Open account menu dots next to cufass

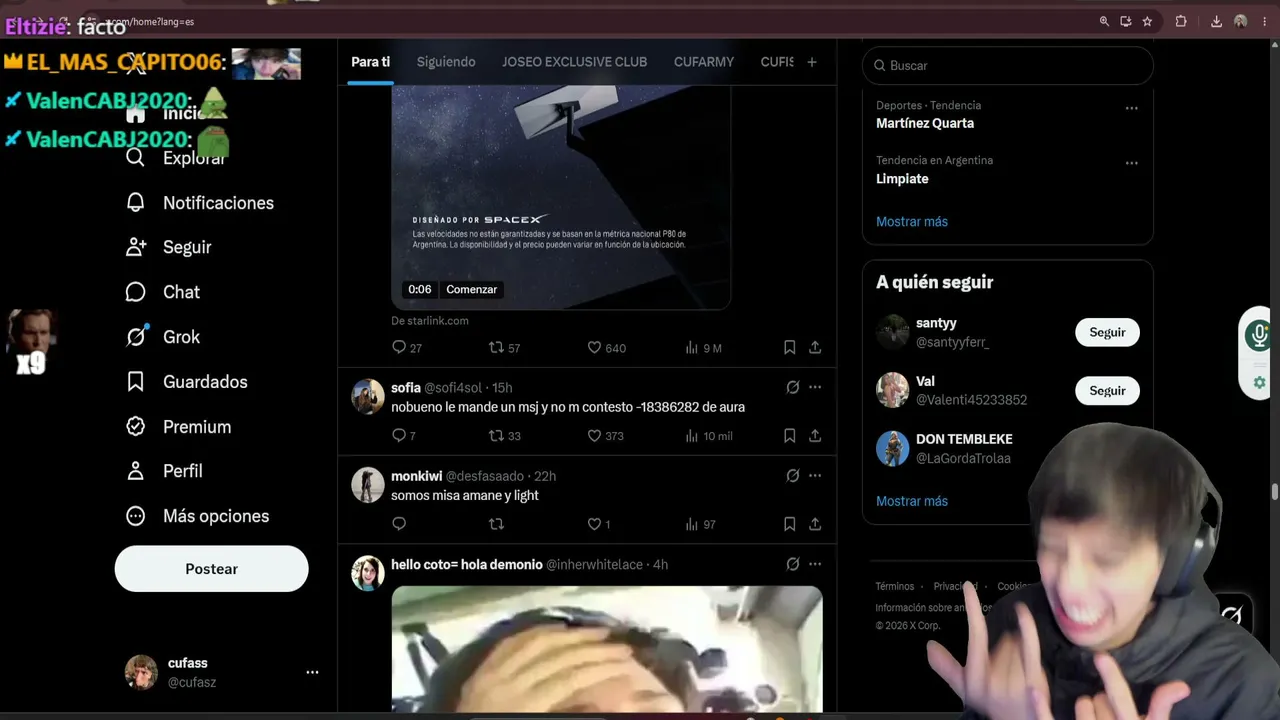pyautogui.click(x=312, y=672)
